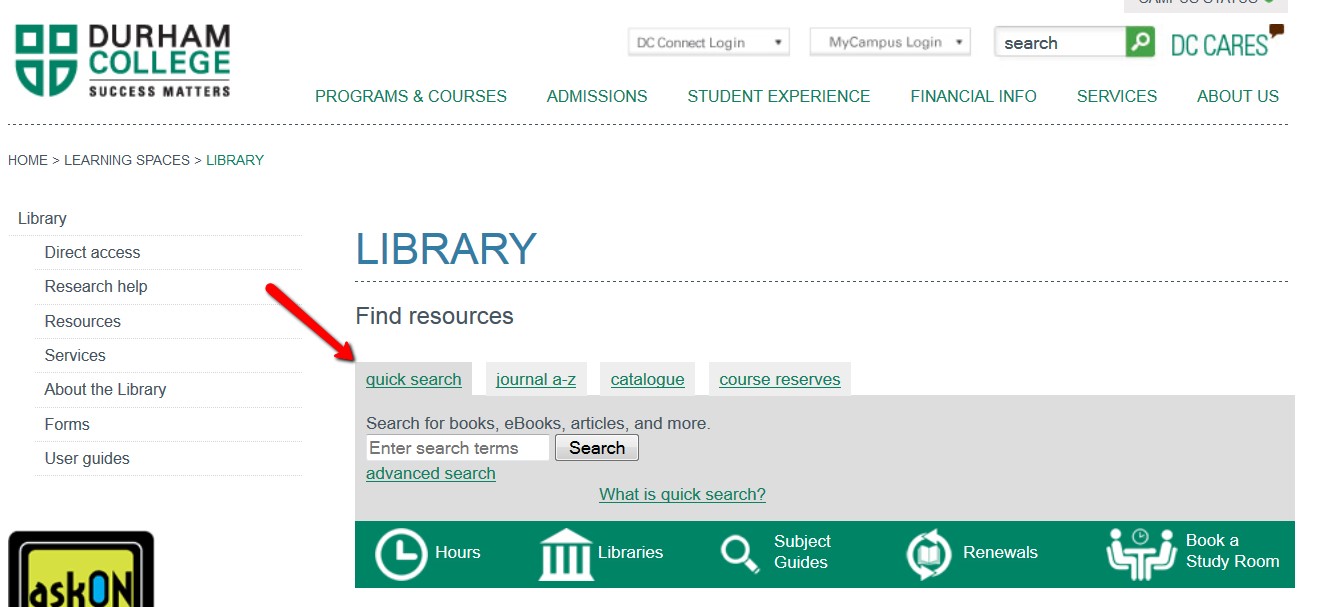Image resolution: width=1324 pixels, height=607 pixels.
Task: Click the Subject Guides magnifier icon
Action: pos(740,554)
